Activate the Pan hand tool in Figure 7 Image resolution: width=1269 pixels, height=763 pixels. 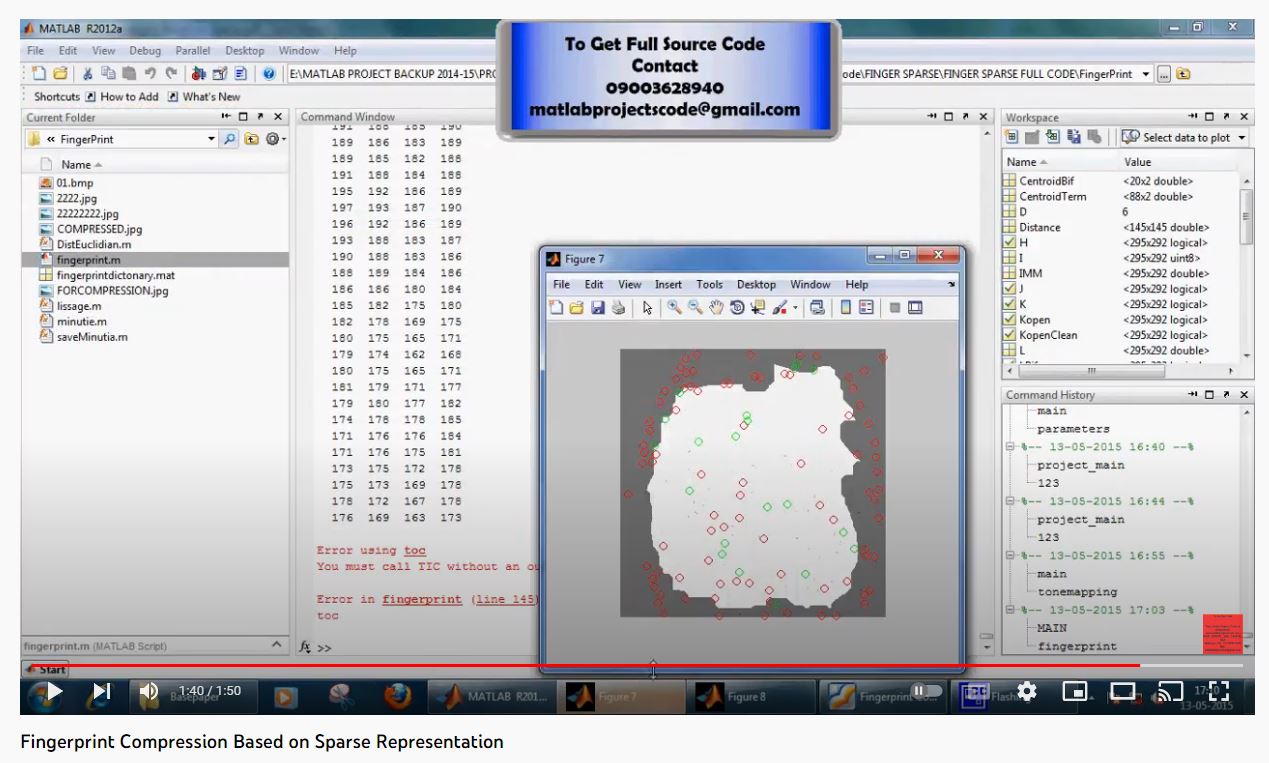click(x=716, y=308)
